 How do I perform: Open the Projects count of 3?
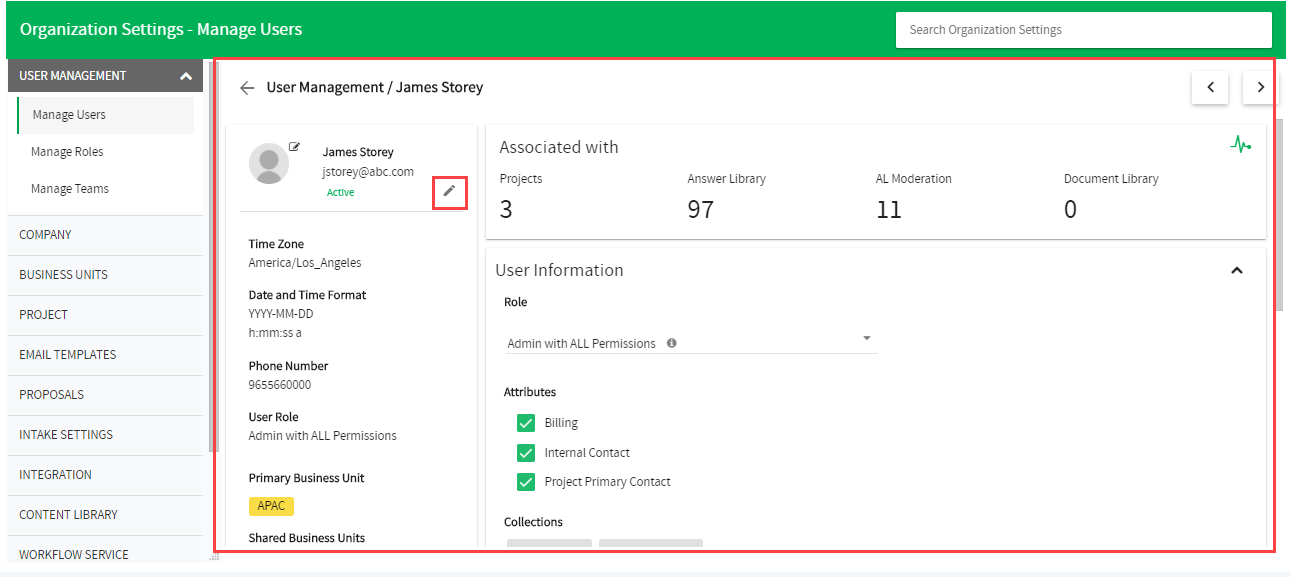click(506, 210)
